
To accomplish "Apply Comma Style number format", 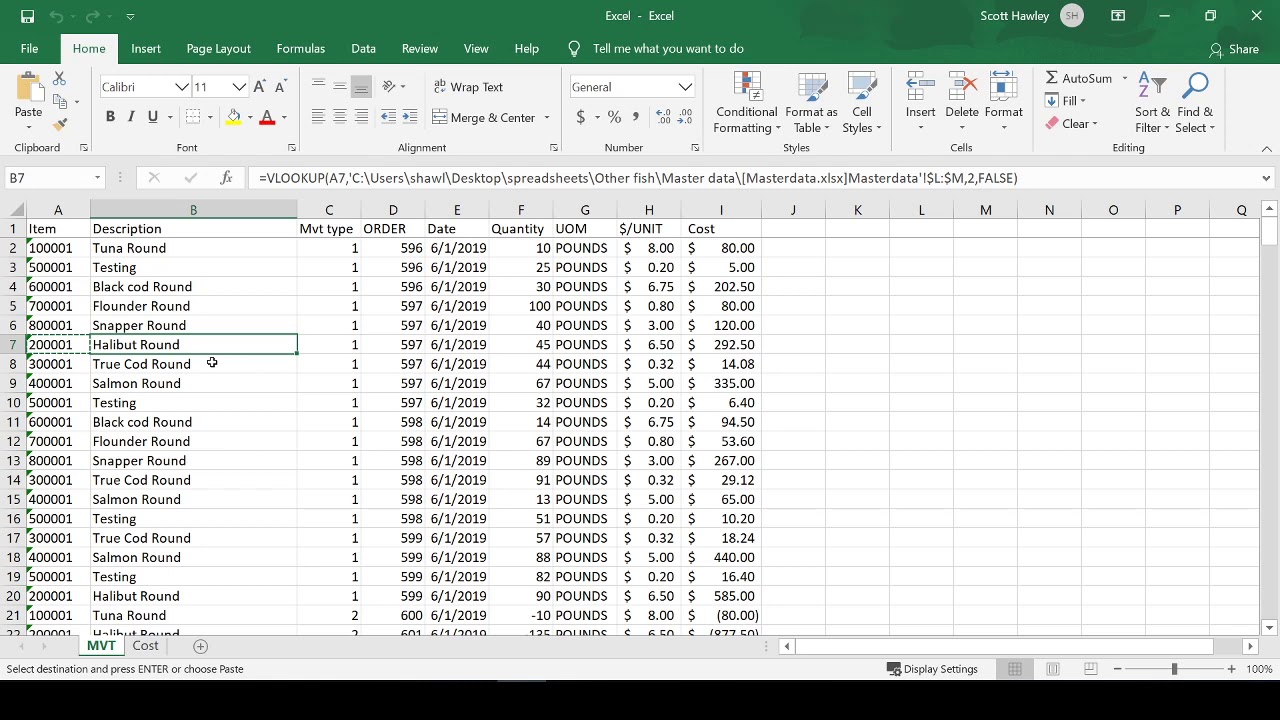I will pyautogui.click(x=636, y=117).
